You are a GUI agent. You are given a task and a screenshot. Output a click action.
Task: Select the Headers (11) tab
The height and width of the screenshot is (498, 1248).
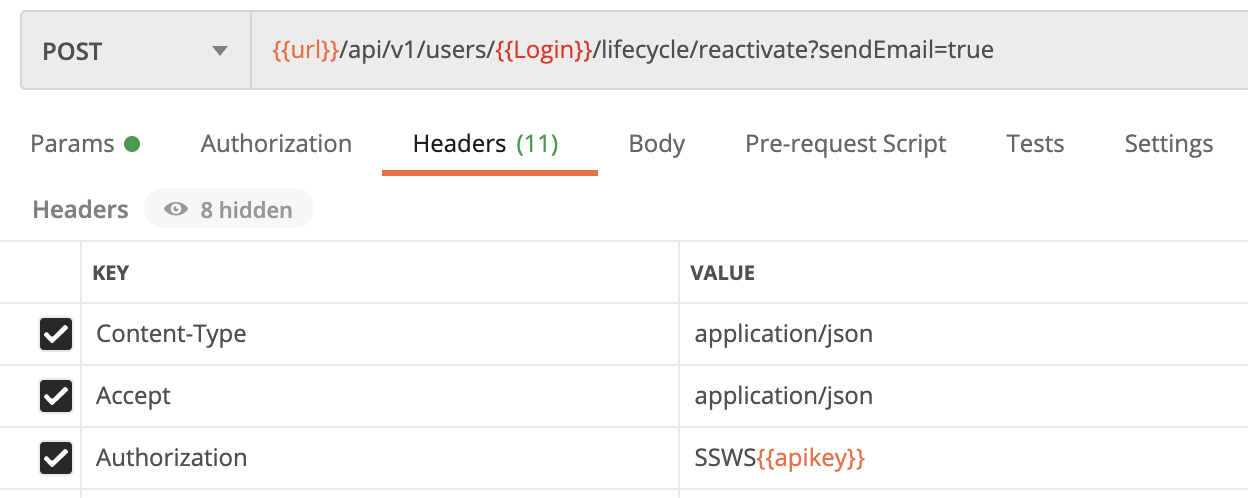tap(485, 144)
